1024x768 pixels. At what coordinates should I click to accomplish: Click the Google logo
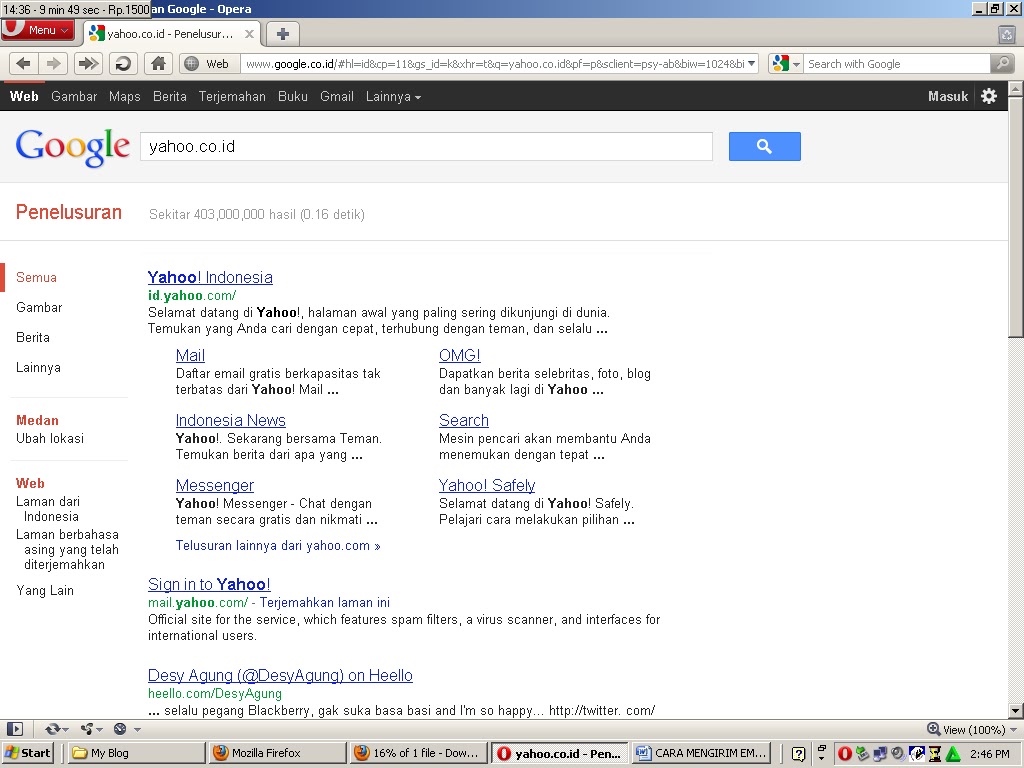click(72, 147)
